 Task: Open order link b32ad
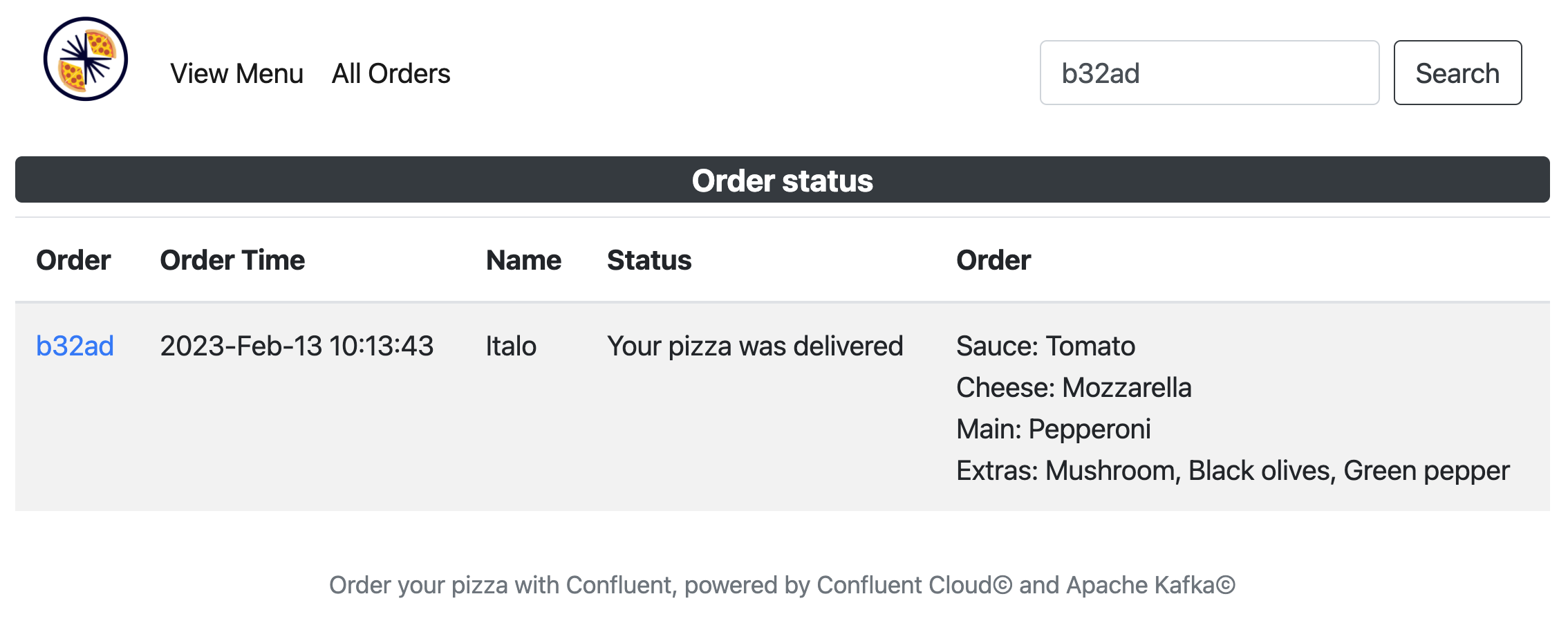pyautogui.click(x=75, y=346)
